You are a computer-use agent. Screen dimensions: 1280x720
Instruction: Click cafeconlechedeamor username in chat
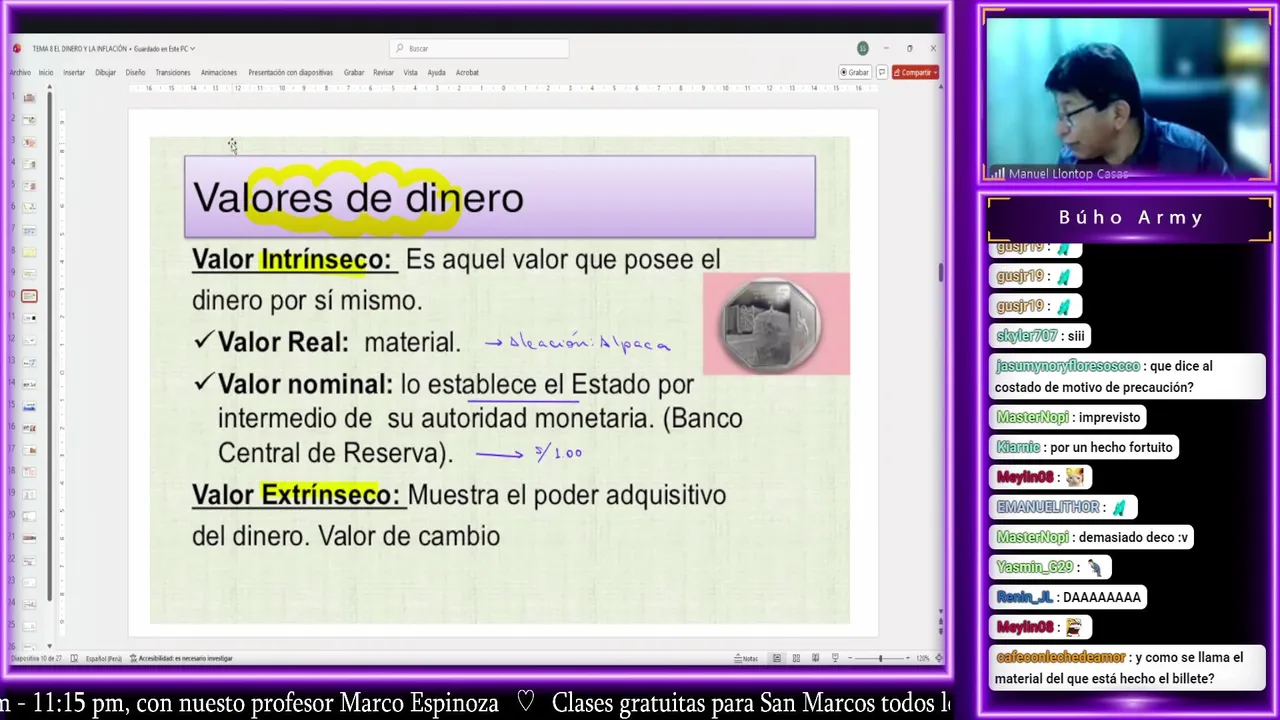[1060, 657]
